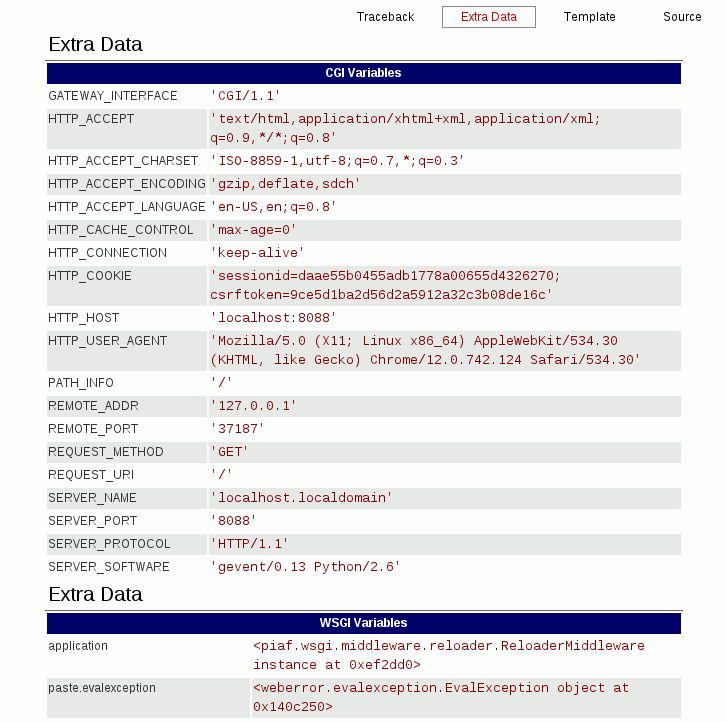
Task: Select the REQUEST_METHOD 'GET' value
Action: (x=229, y=452)
